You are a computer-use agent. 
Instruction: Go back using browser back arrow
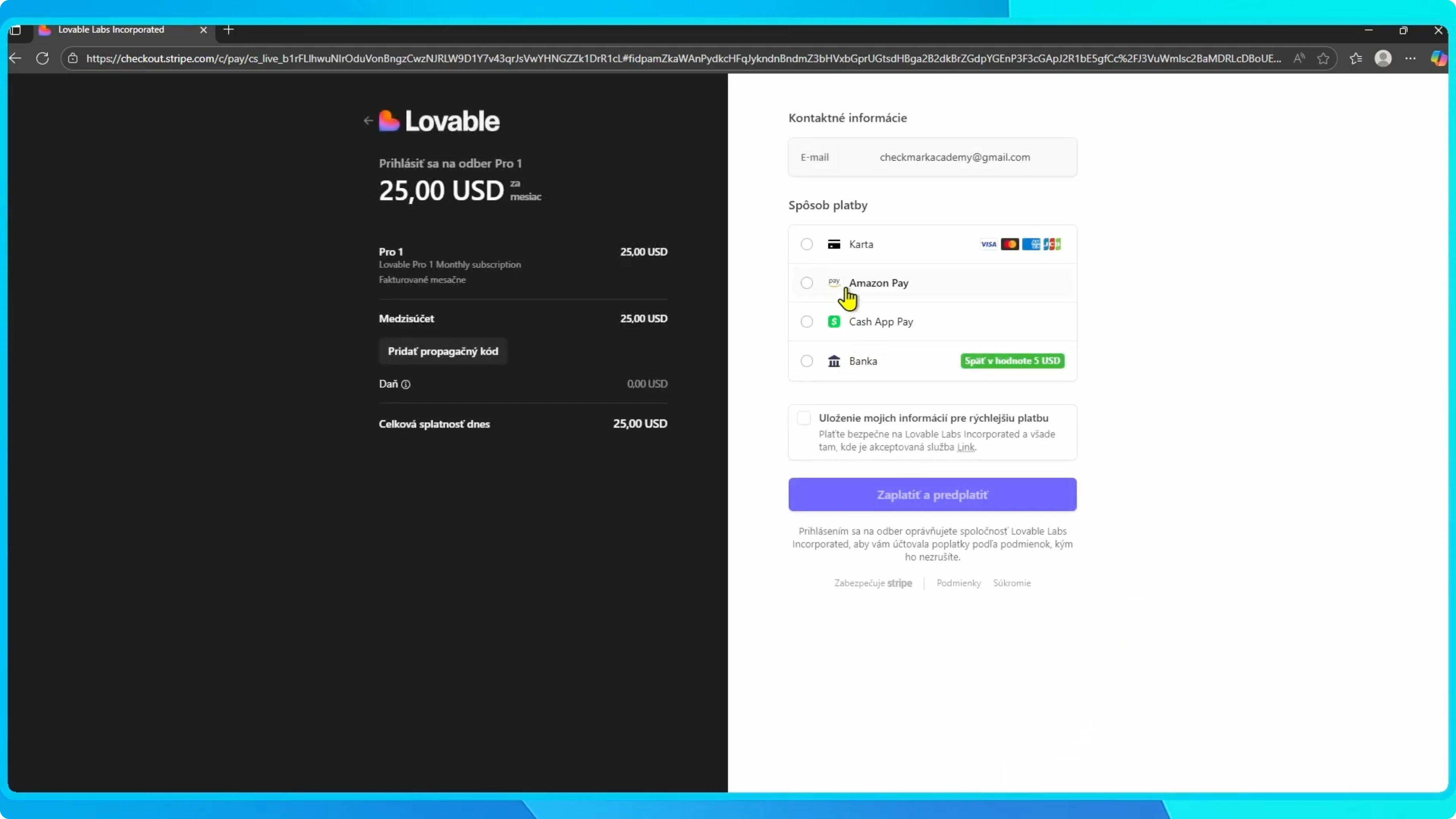15,58
